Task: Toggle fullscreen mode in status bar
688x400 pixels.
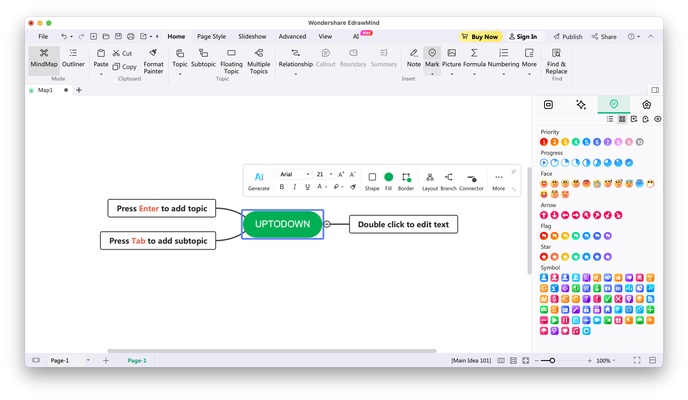Action: (x=637, y=360)
